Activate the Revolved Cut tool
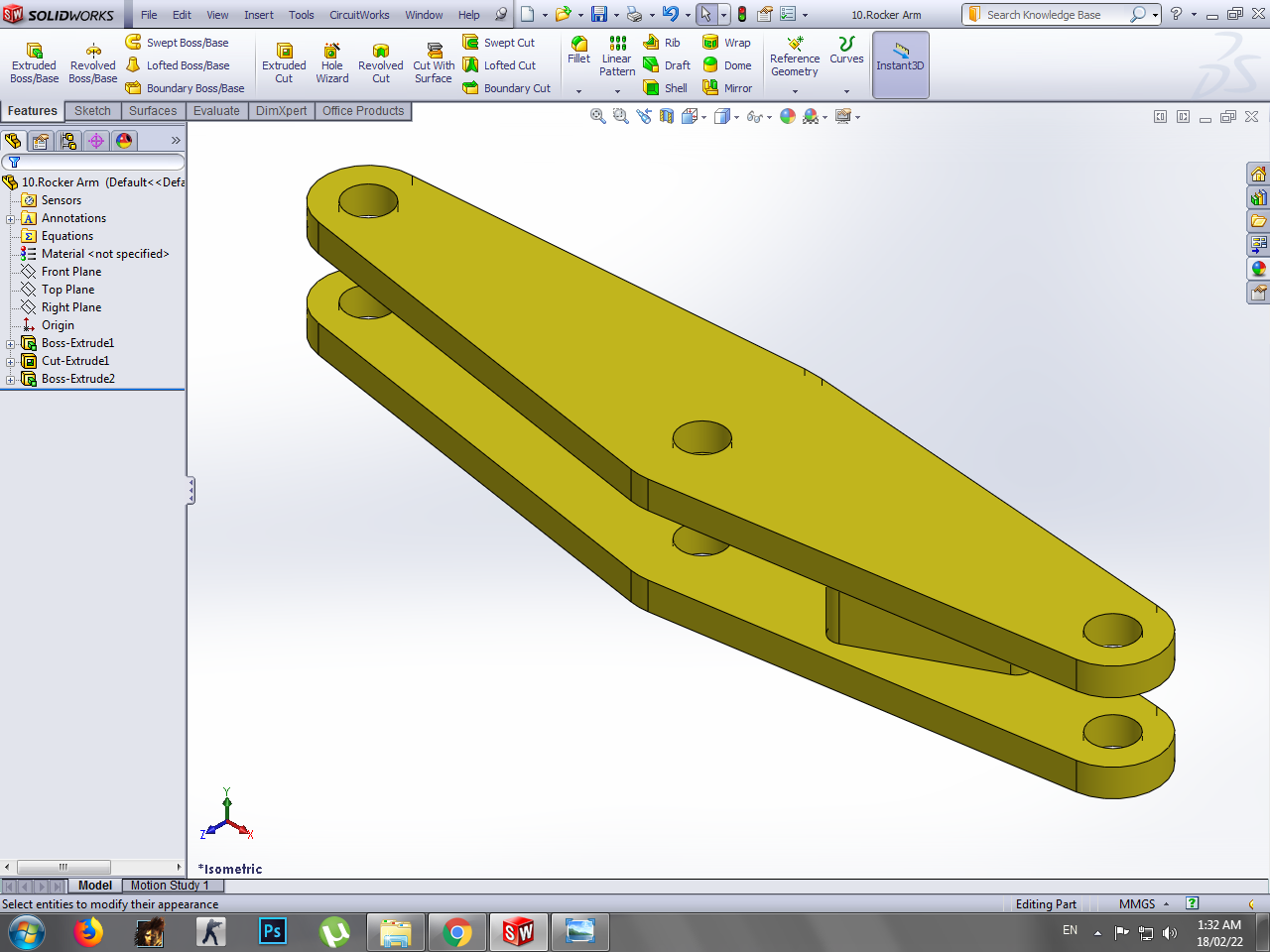The height and width of the screenshot is (952, 1270). point(381,63)
